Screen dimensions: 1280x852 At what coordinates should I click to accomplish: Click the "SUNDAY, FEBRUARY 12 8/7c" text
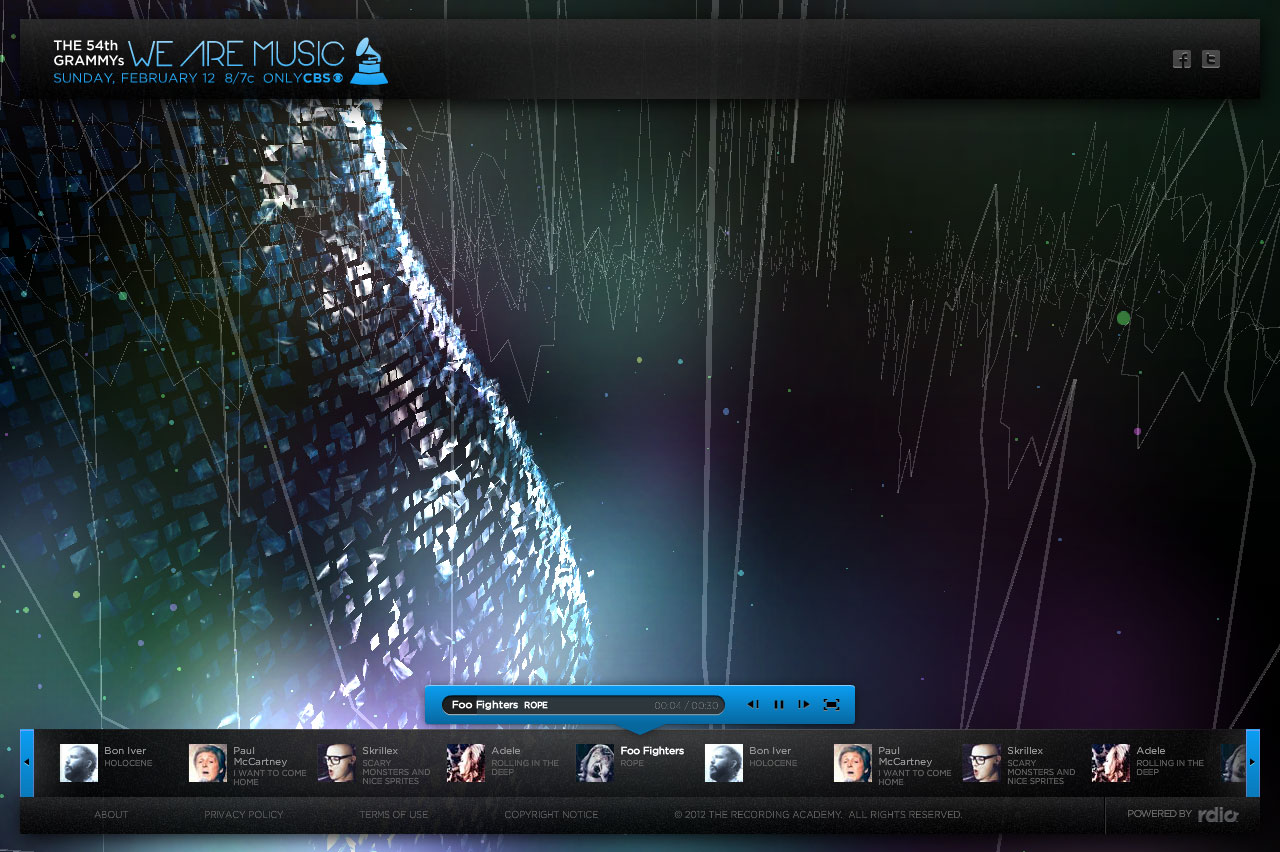154,78
